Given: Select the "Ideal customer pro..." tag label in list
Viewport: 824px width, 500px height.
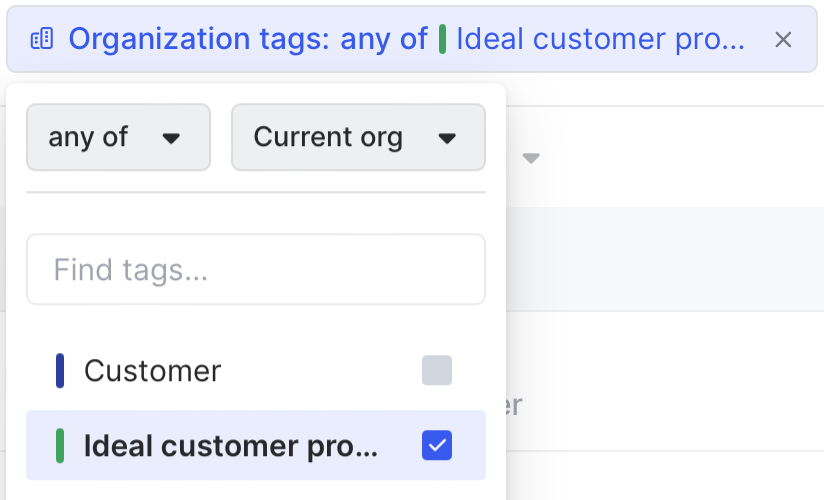Looking at the screenshot, I should click(231, 446).
